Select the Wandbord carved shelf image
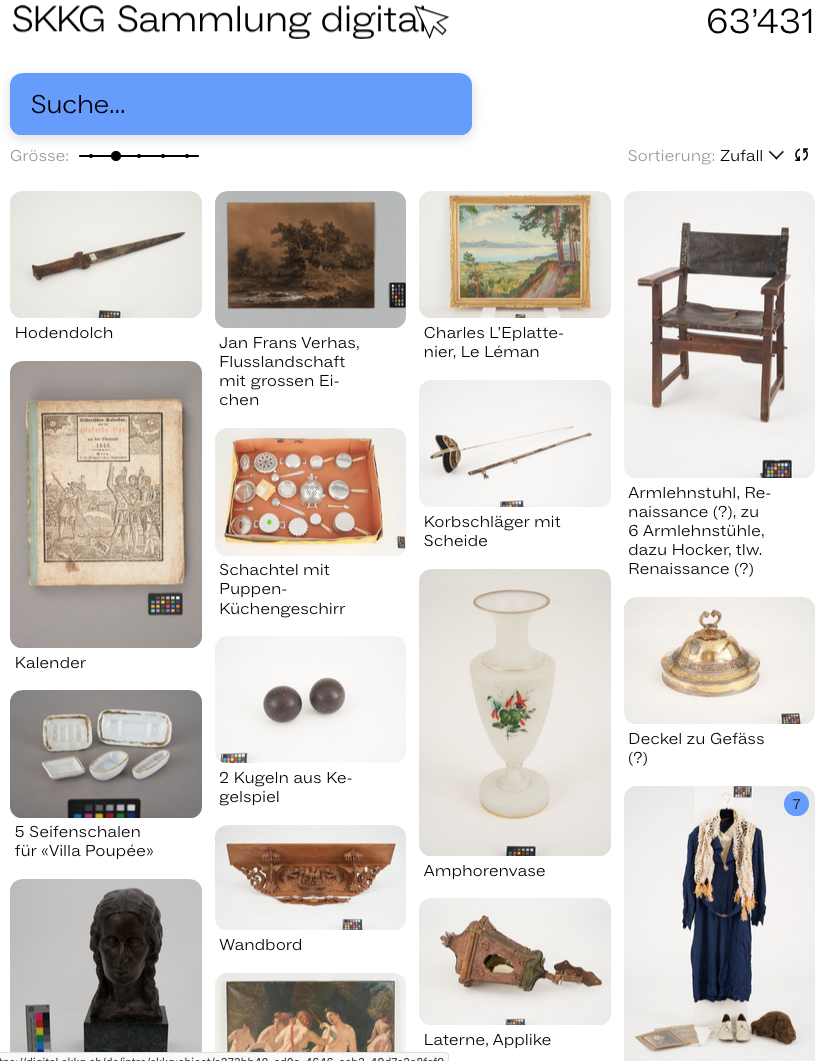 pyautogui.click(x=310, y=877)
